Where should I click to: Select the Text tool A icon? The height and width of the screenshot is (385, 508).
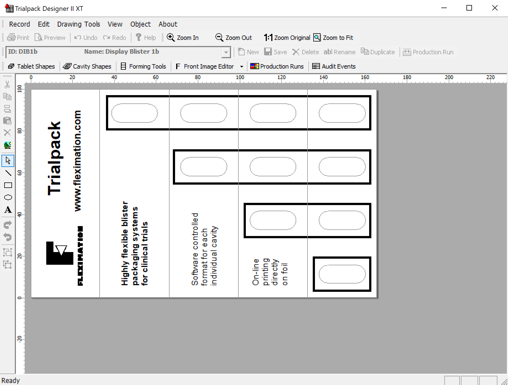[8, 210]
